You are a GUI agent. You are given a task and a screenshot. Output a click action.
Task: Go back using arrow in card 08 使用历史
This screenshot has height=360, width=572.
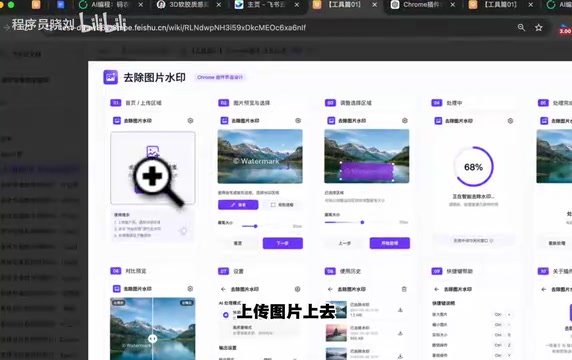[x=330, y=289]
